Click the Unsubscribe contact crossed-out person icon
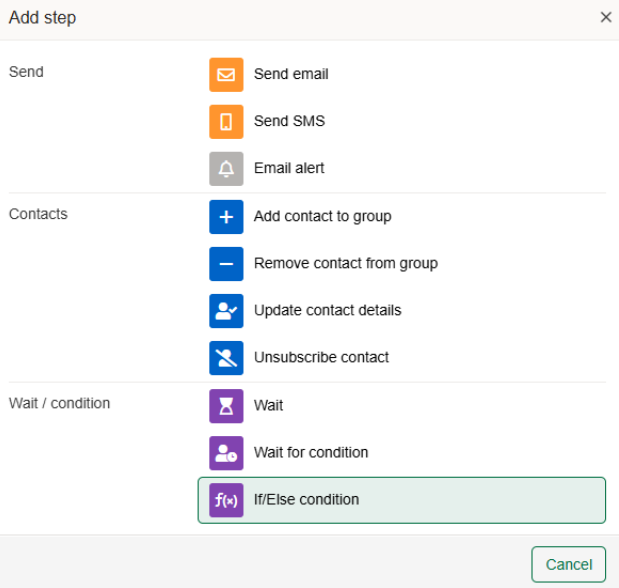619x588 pixels. pyautogui.click(x=226, y=358)
